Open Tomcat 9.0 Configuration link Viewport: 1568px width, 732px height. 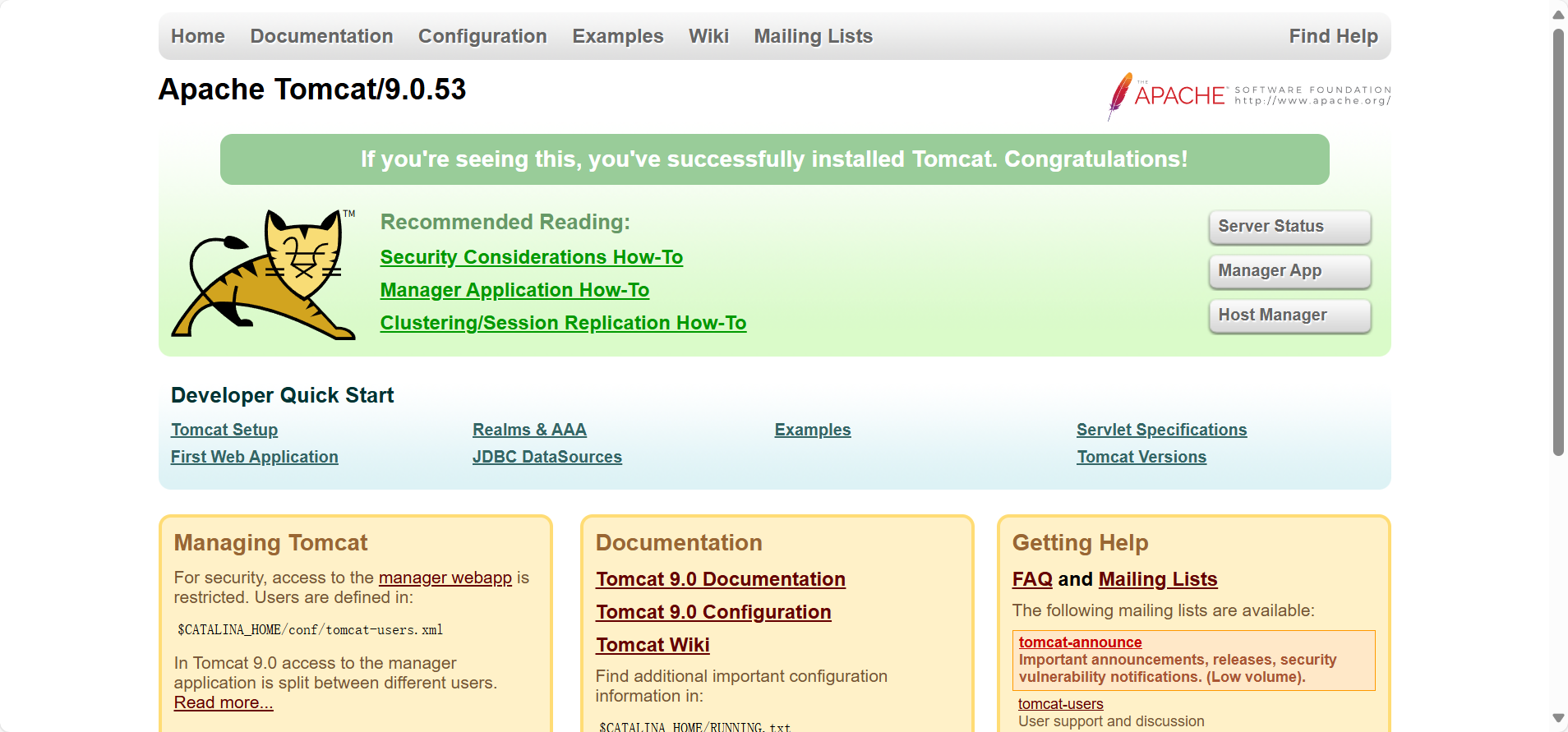tap(714, 612)
